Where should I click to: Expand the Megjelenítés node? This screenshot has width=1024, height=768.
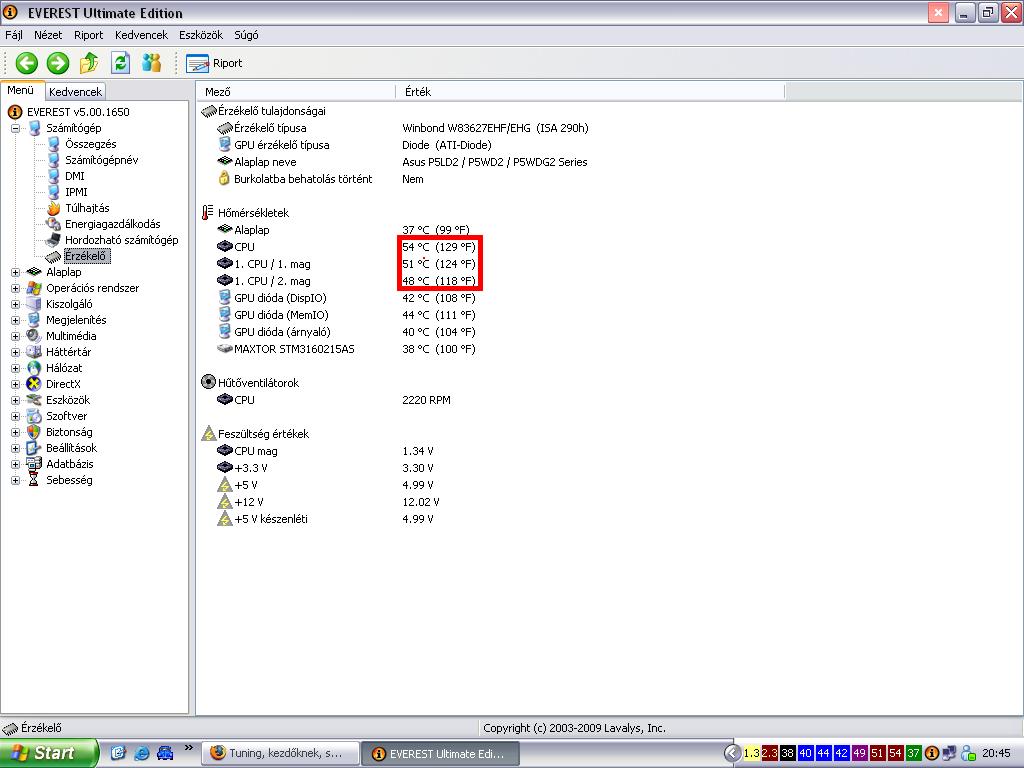[x=16, y=320]
